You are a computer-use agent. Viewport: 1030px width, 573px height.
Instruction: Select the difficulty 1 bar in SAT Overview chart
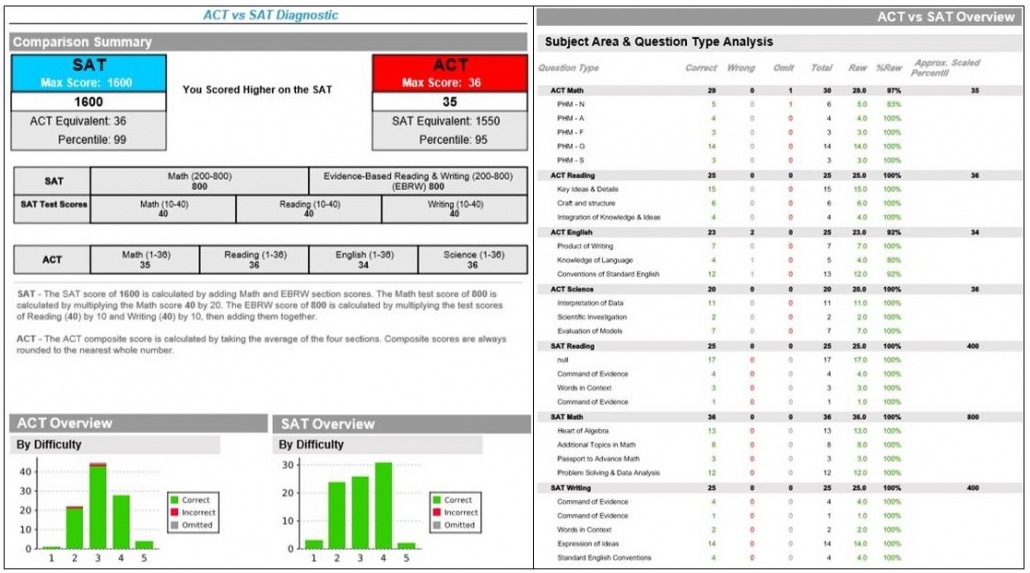(314, 545)
